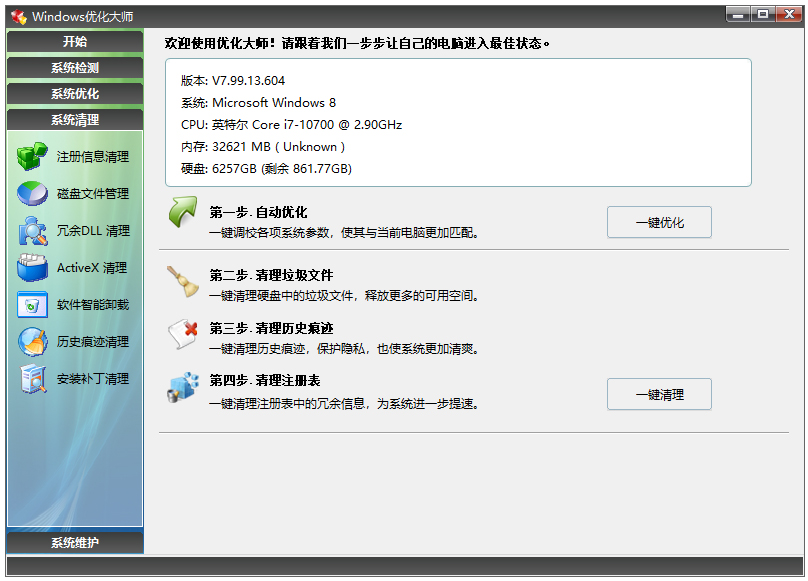Click the 一键优化 button

point(659,222)
